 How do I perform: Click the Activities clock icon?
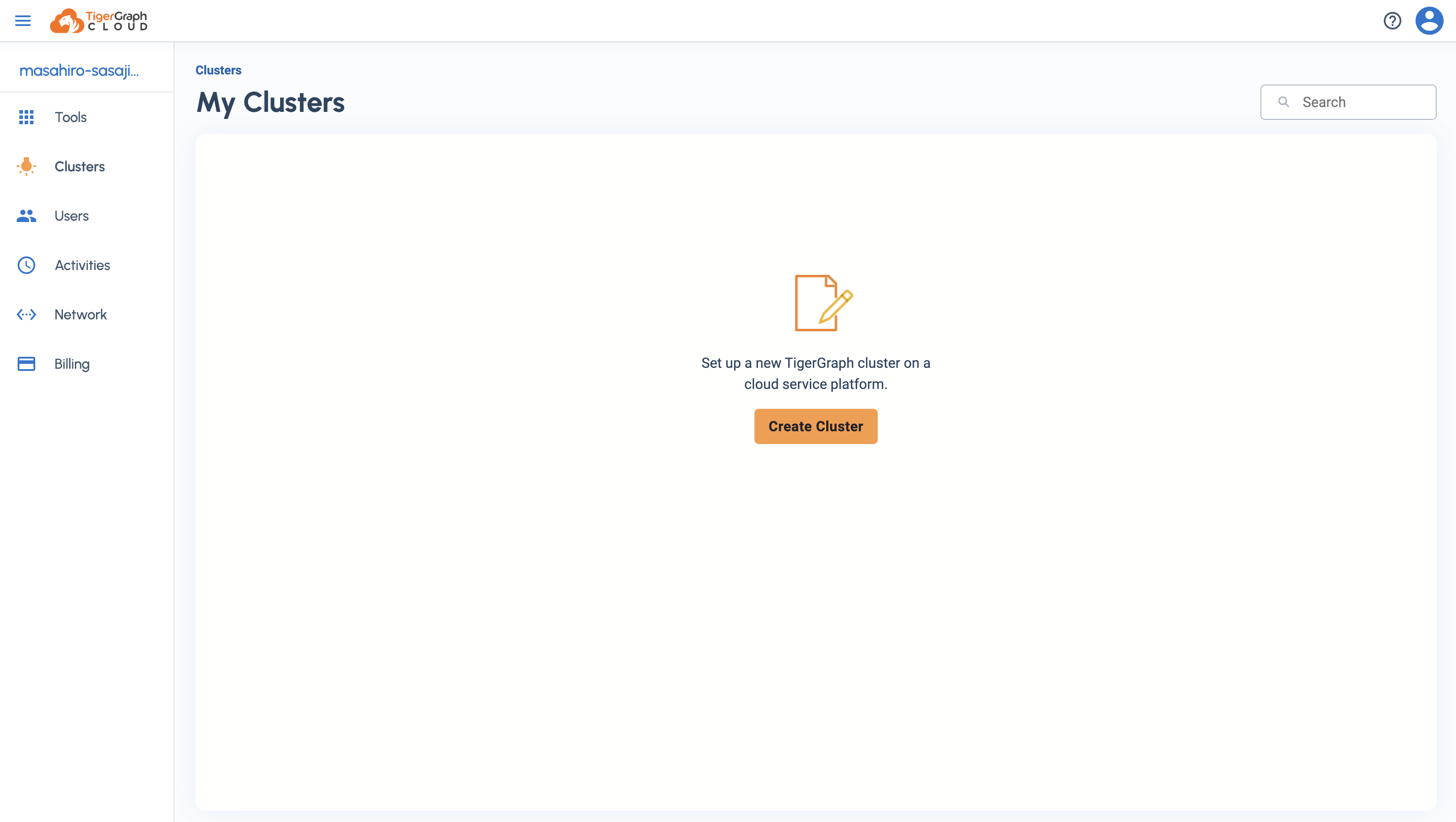26,265
